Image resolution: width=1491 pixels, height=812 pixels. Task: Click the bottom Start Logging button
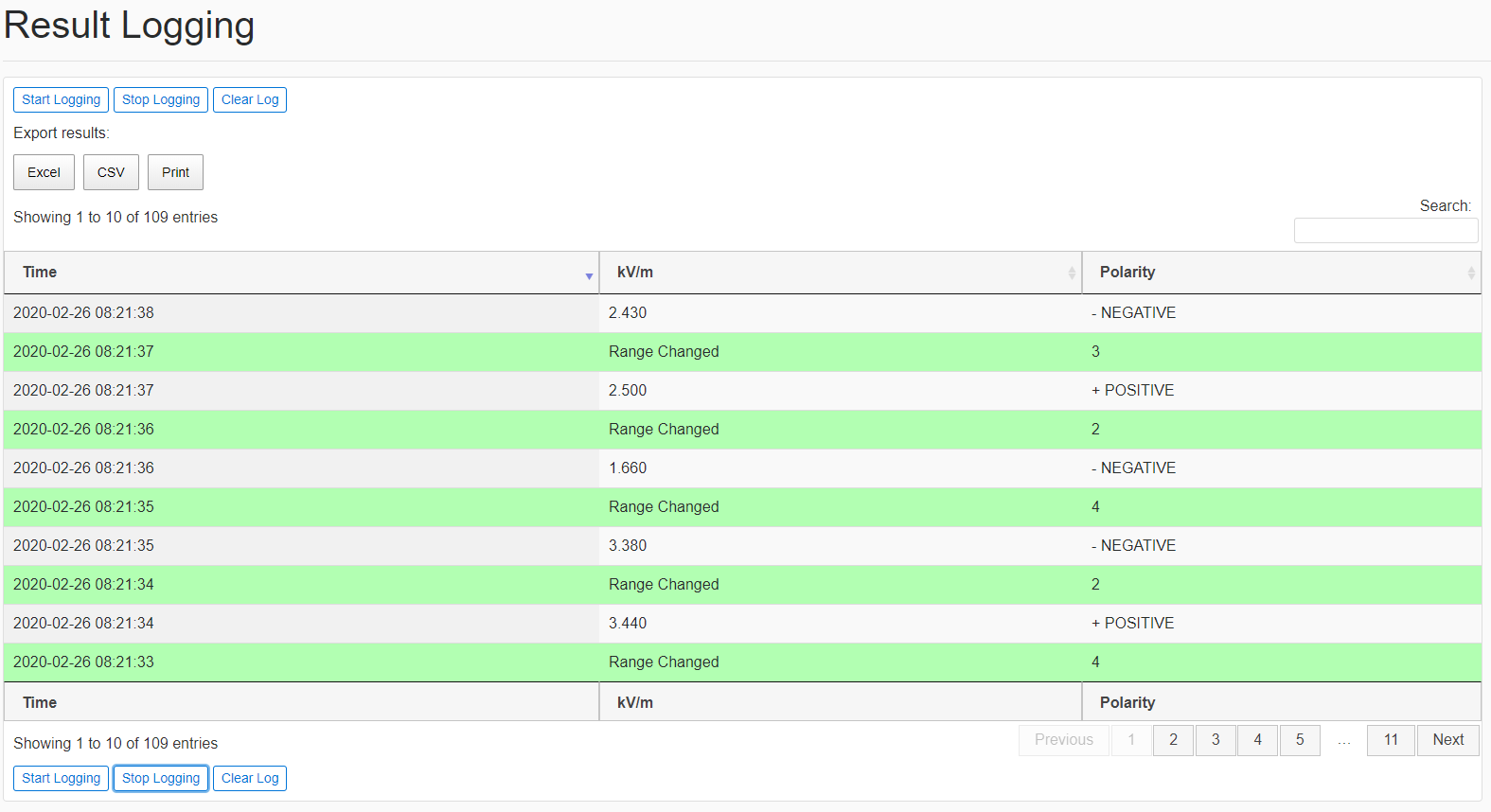pos(61,778)
